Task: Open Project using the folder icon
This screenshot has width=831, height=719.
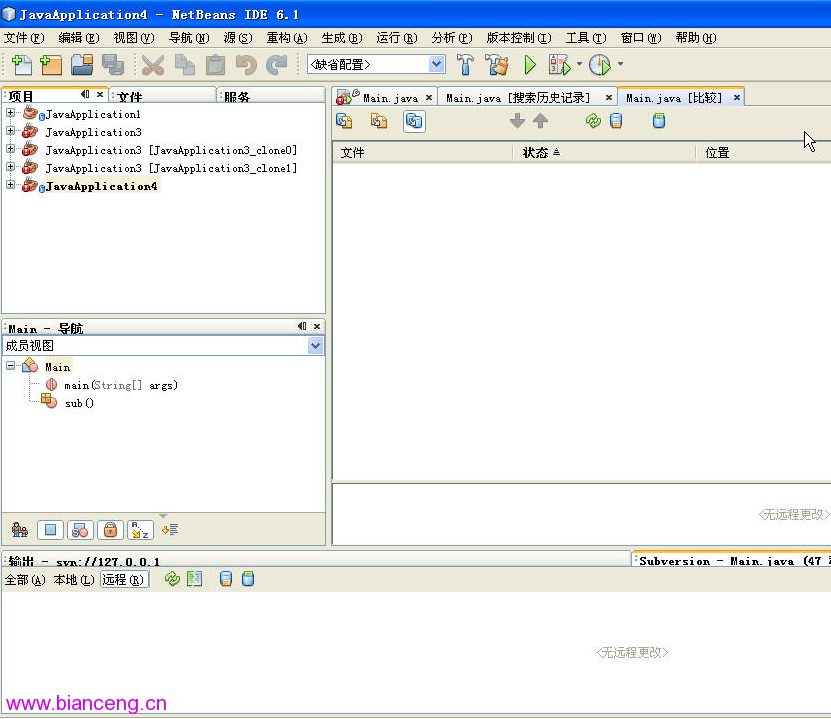Action: pyautogui.click(x=82, y=65)
